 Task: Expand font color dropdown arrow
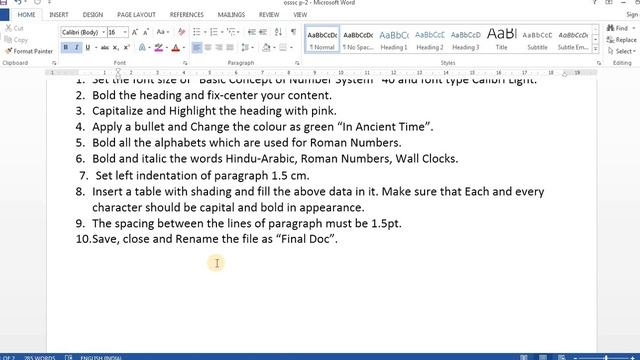point(184,48)
